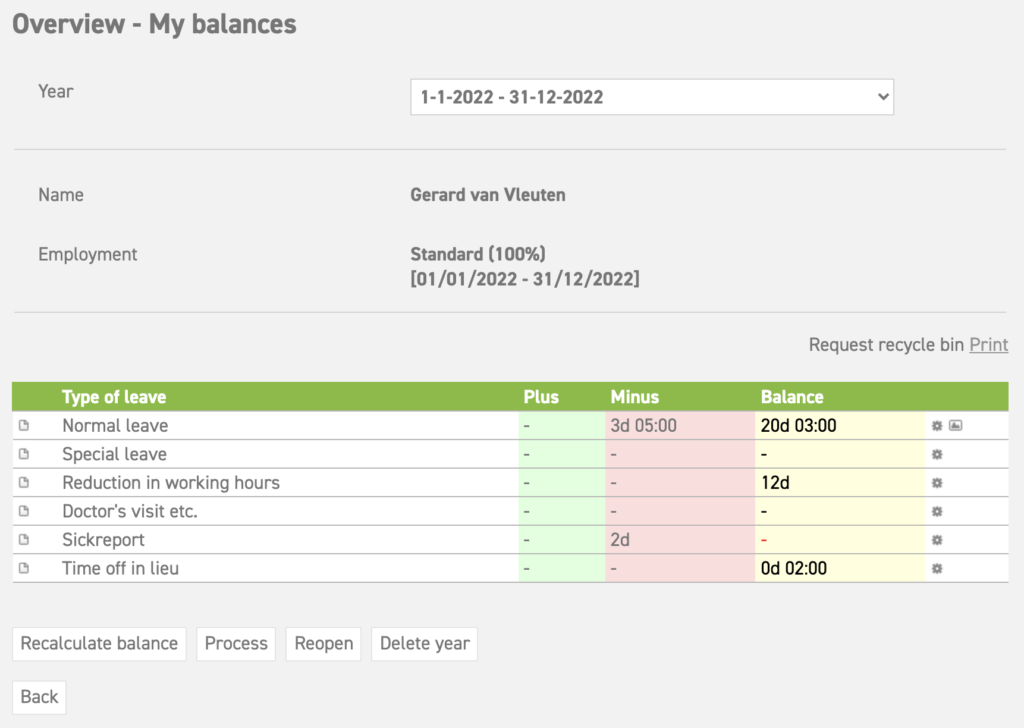Viewport: 1024px width, 728px height.
Task: Open the document icon for Doctor's visit etc.
Action: 22,511
